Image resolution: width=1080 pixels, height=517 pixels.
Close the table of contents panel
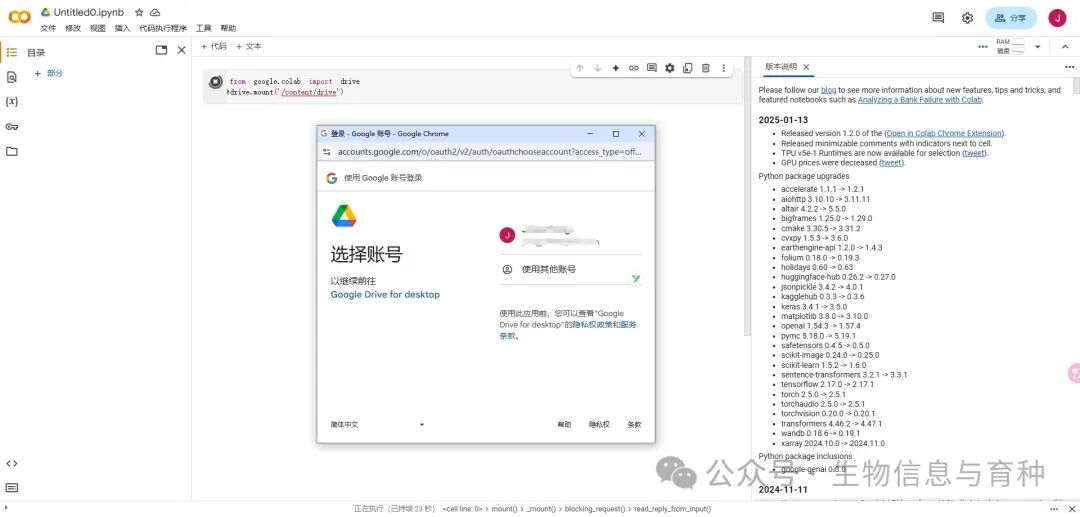182,50
